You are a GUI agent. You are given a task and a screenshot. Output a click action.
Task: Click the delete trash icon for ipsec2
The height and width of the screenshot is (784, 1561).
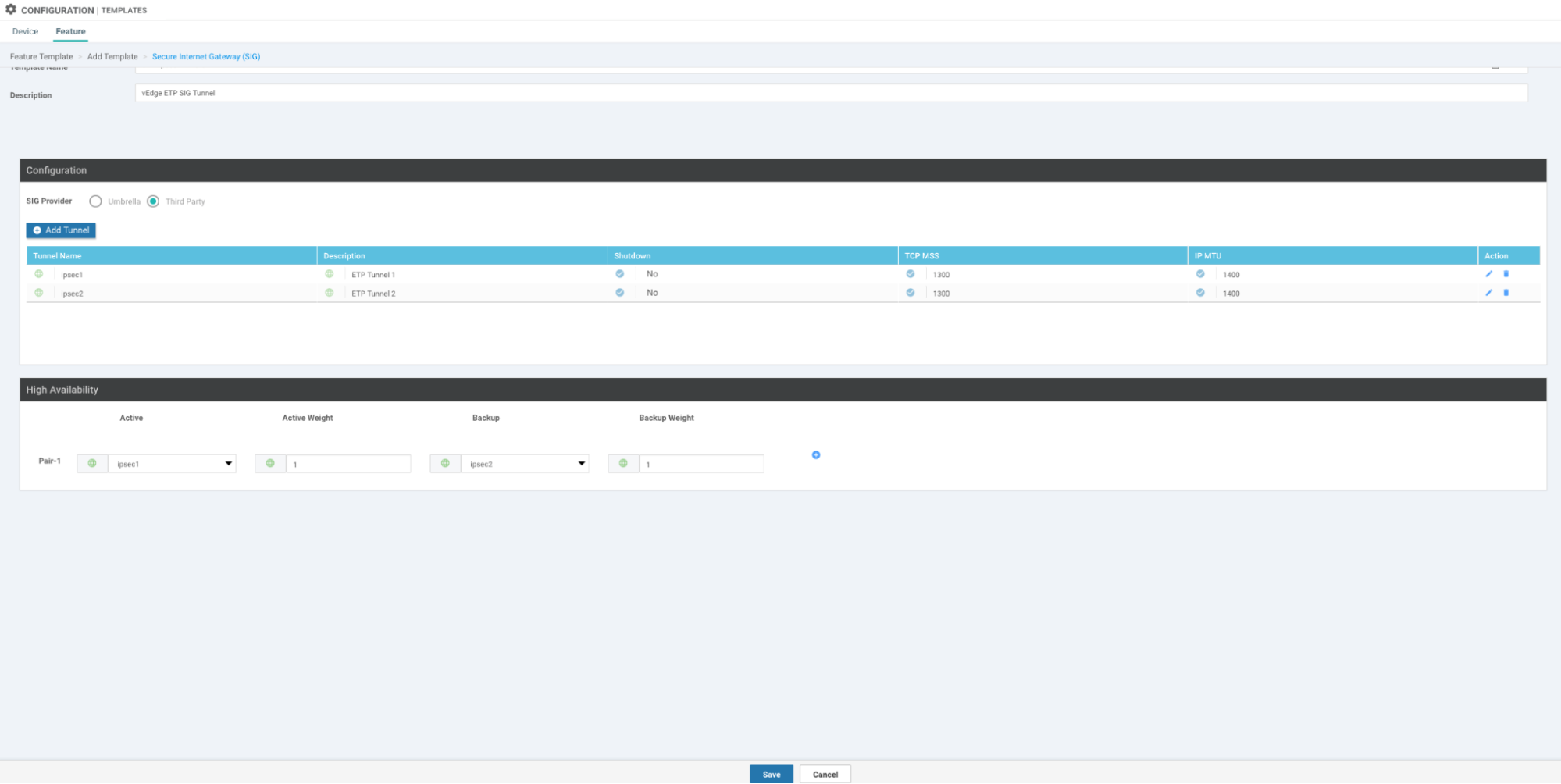coord(1506,293)
